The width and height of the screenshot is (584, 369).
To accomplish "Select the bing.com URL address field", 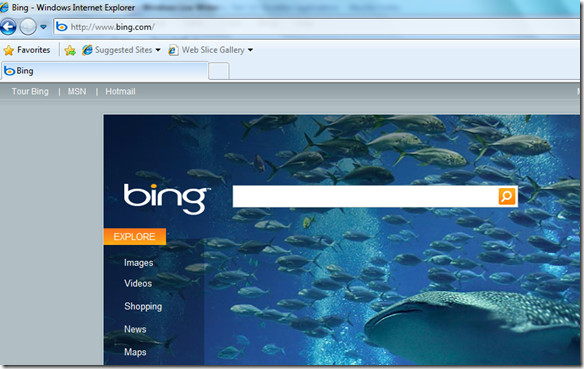I will [x=317, y=27].
